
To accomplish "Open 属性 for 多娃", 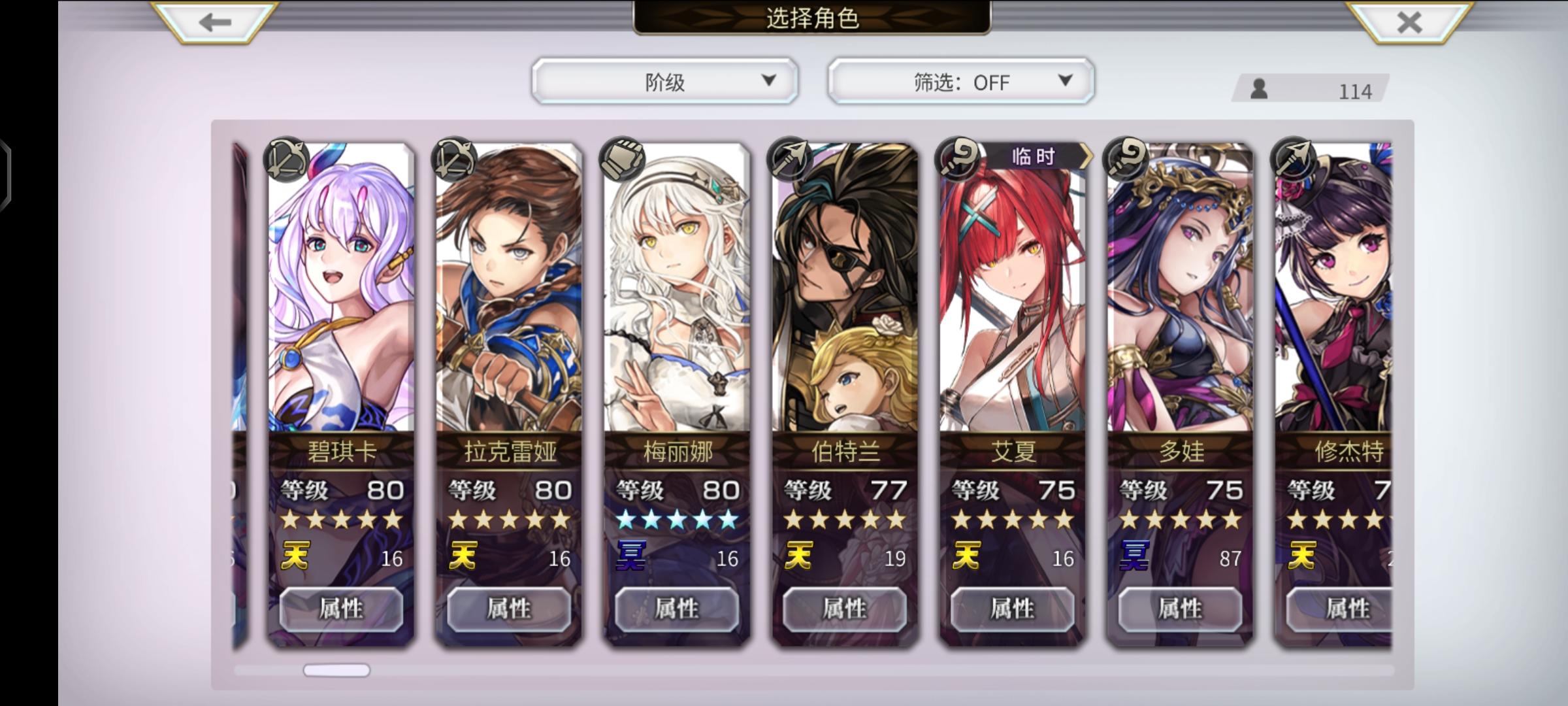I will click(1180, 609).
